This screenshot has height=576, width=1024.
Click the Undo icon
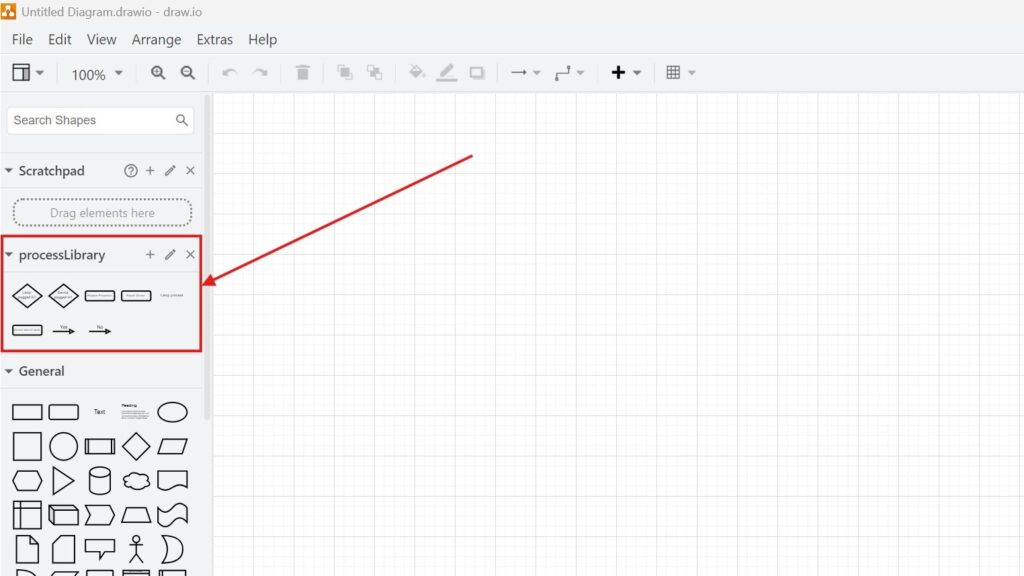coord(229,72)
